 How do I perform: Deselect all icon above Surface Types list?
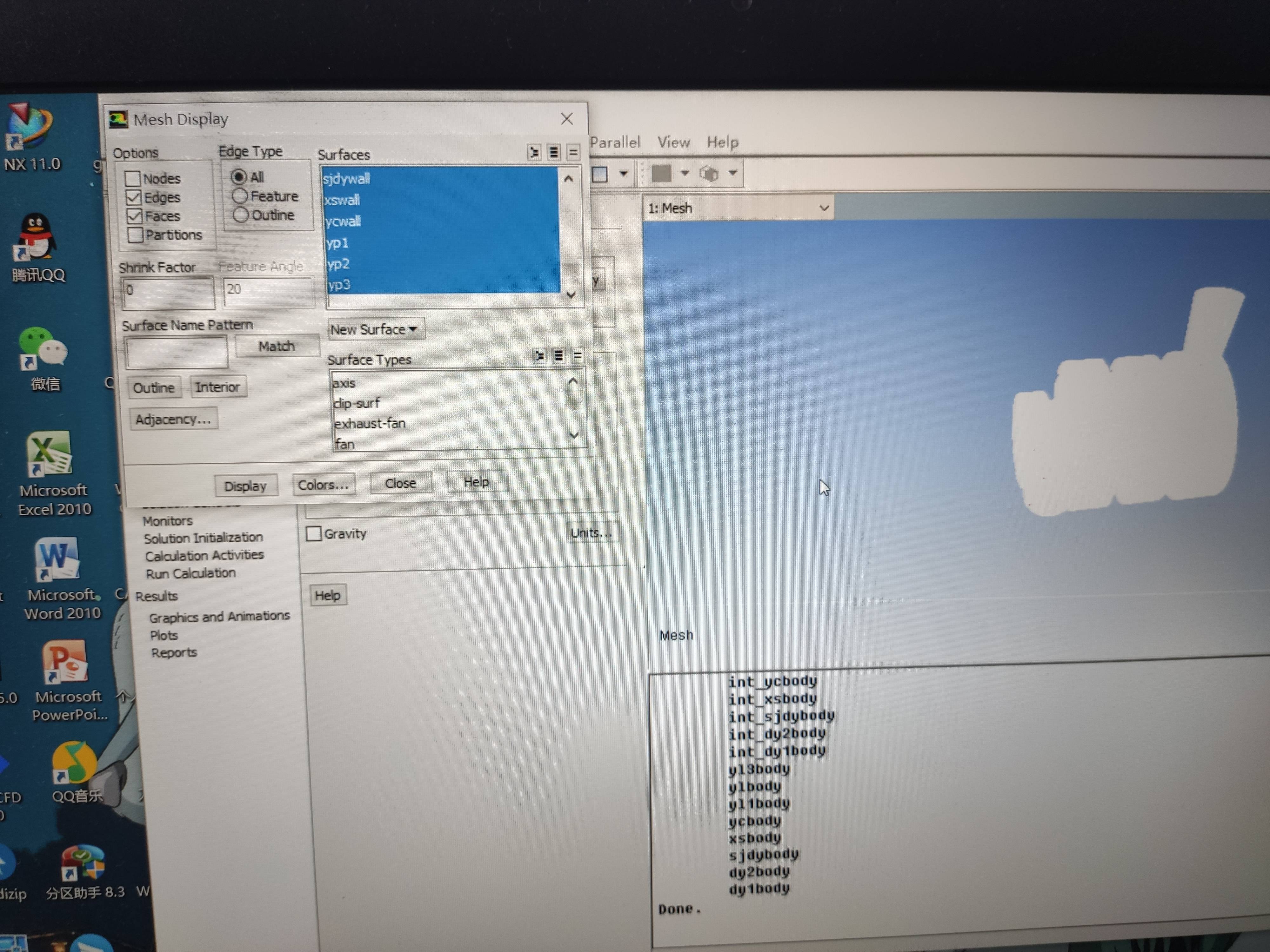point(578,356)
